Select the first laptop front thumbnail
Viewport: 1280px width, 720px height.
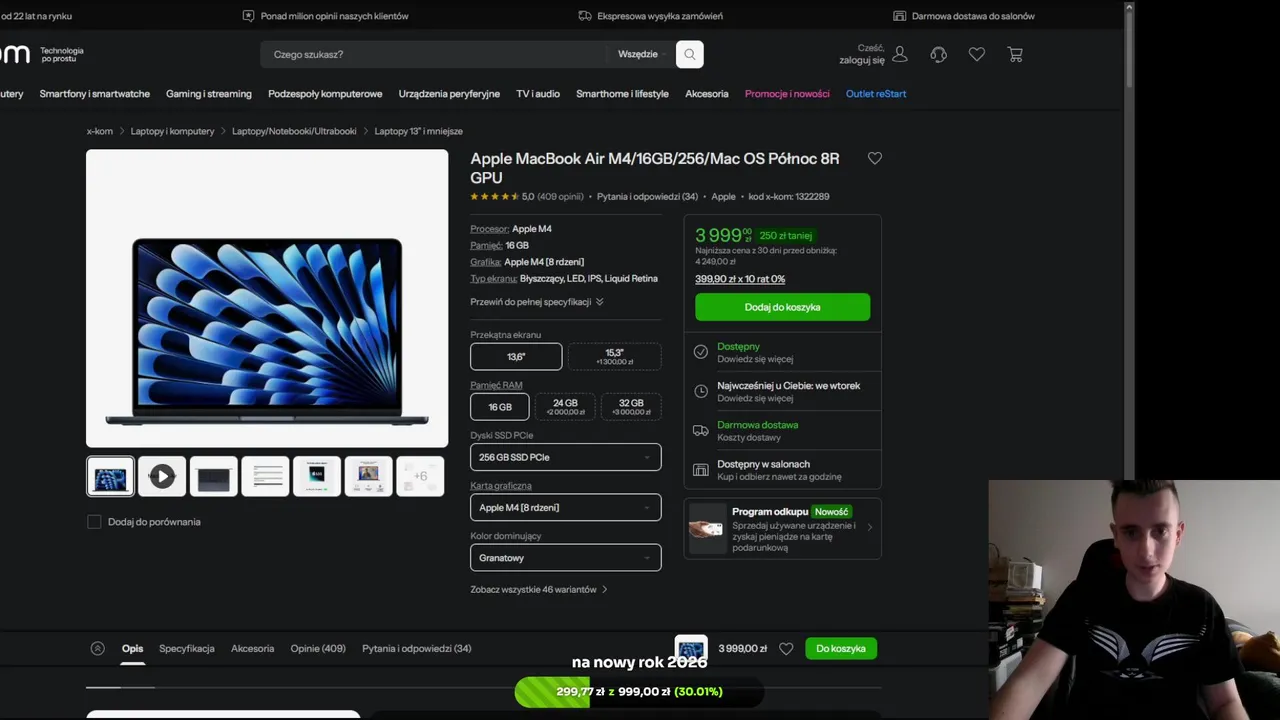point(110,476)
